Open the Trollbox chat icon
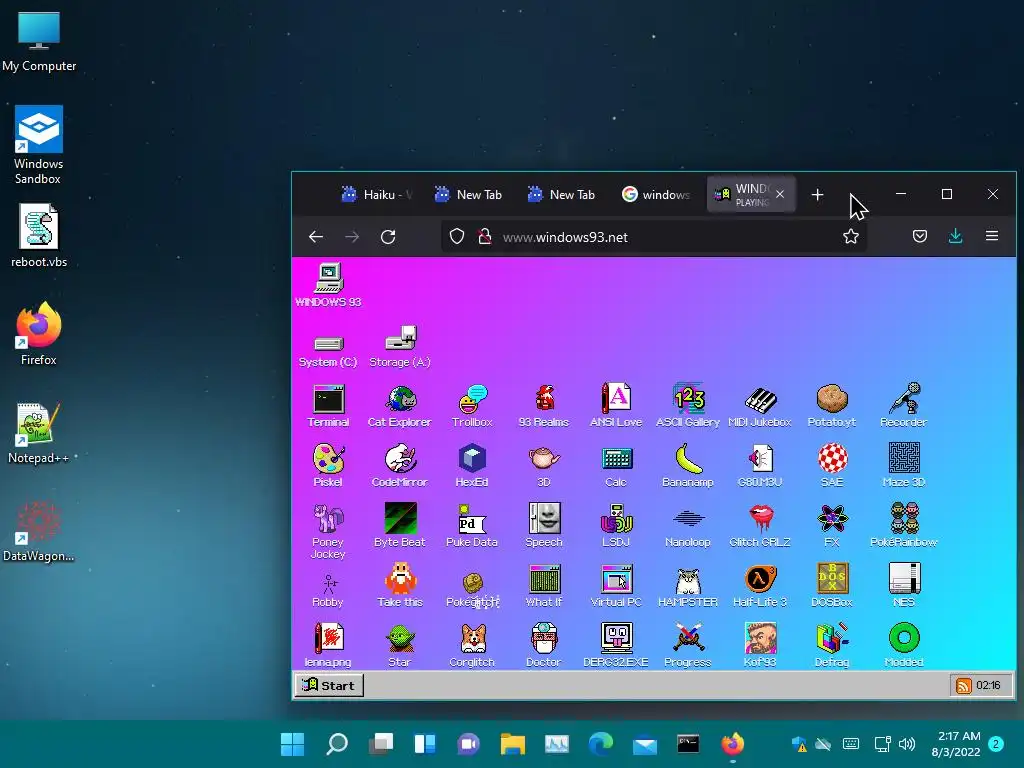Screen dimensions: 1024x768 coord(472,406)
